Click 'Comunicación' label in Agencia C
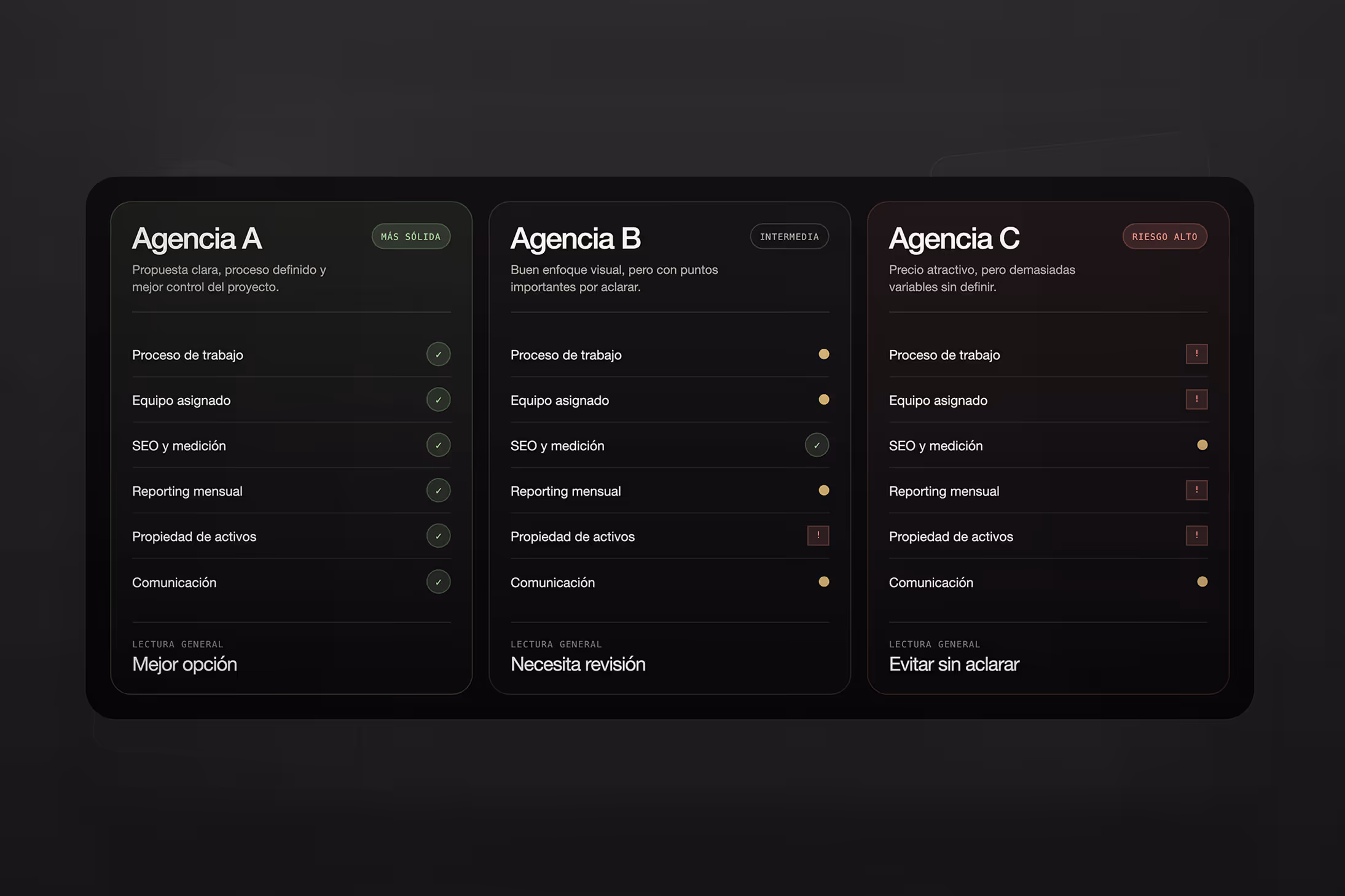This screenshot has height=896, width=1345. click(931, 582)
